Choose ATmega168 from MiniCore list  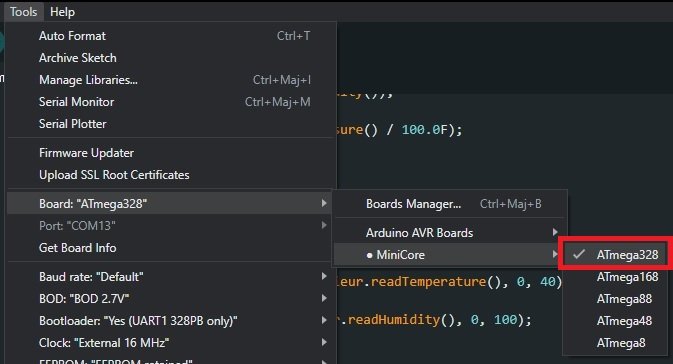615,277
